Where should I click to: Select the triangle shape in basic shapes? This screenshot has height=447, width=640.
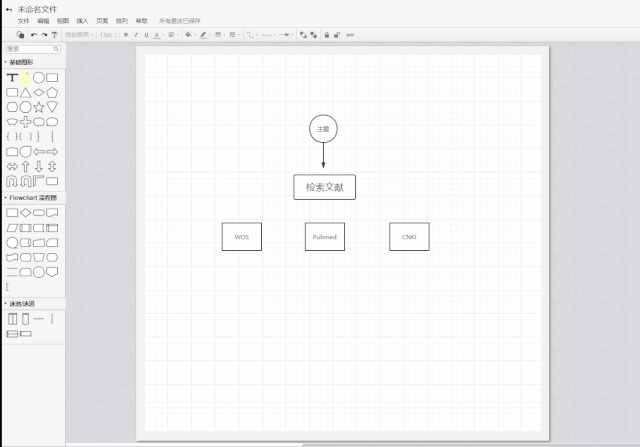[25, 92]
